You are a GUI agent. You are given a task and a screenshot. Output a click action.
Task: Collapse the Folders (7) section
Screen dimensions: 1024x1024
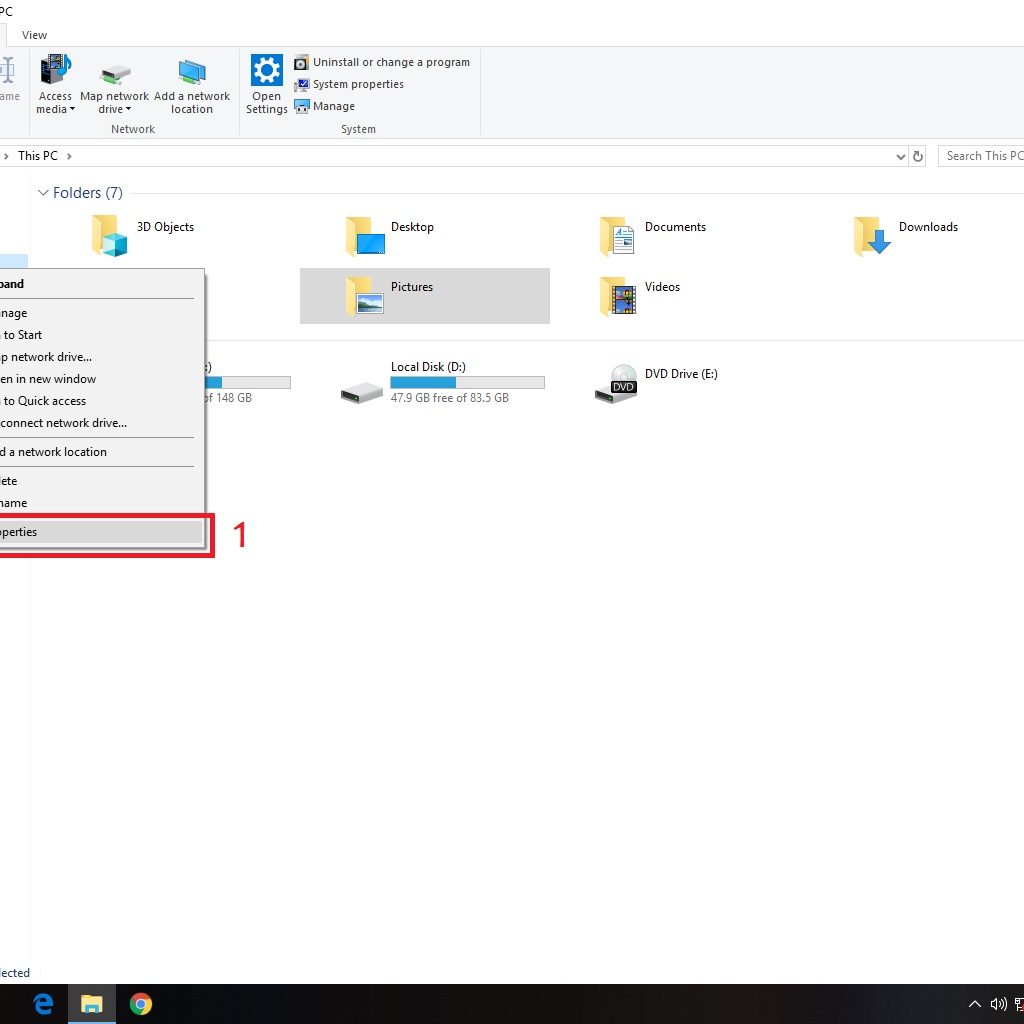point(43,192)
